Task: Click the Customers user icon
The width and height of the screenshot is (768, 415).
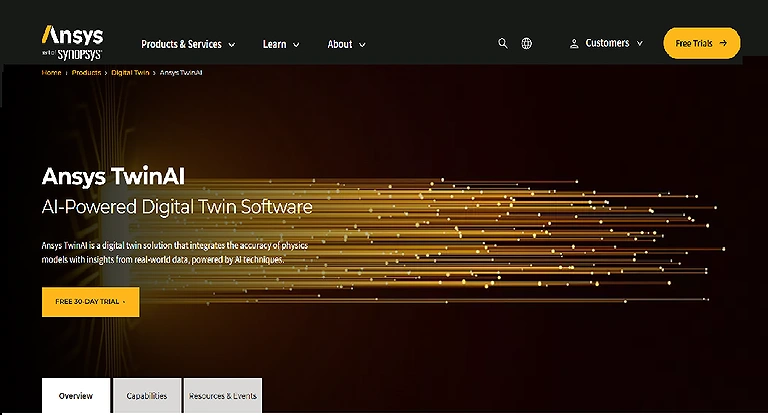Action: (574, 44)
